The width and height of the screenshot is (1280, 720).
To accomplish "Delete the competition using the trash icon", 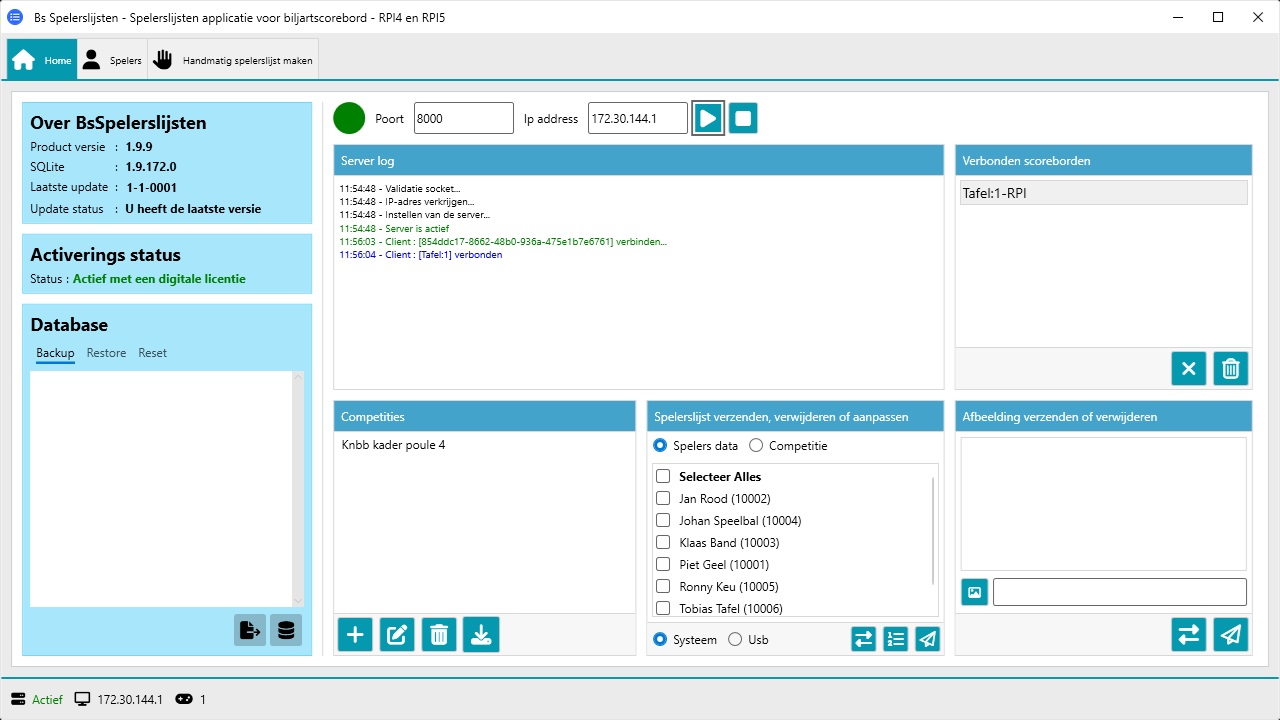I will coord(439,635).
